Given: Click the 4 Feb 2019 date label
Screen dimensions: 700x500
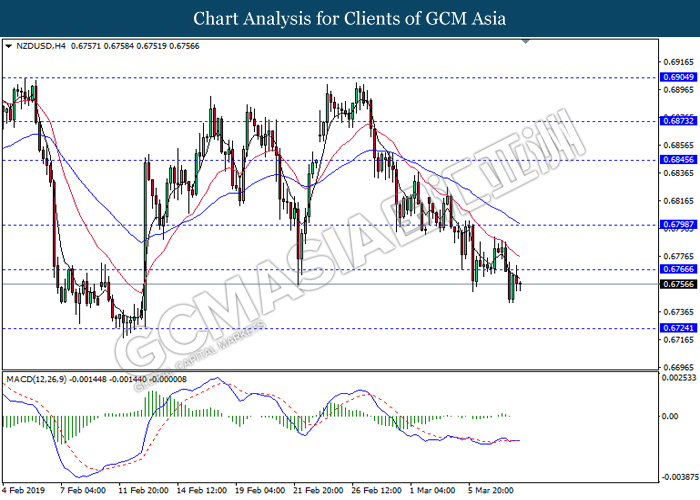Looking at the screenshot, I should 23,490.
